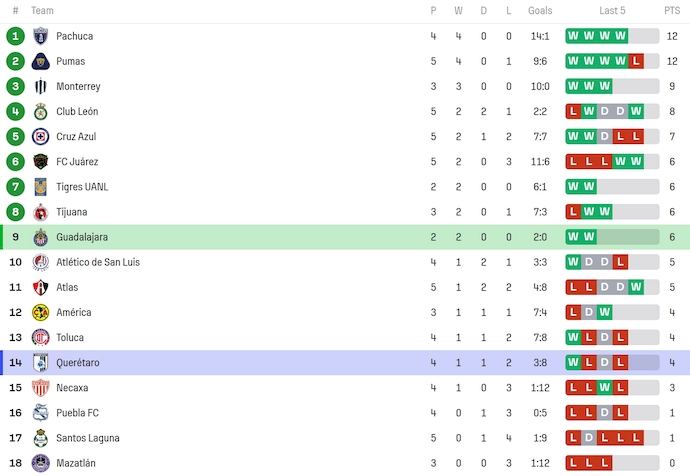This screenshot has width=690, height=476.
Task: Click the América club logo
Action: pos(41,312)
